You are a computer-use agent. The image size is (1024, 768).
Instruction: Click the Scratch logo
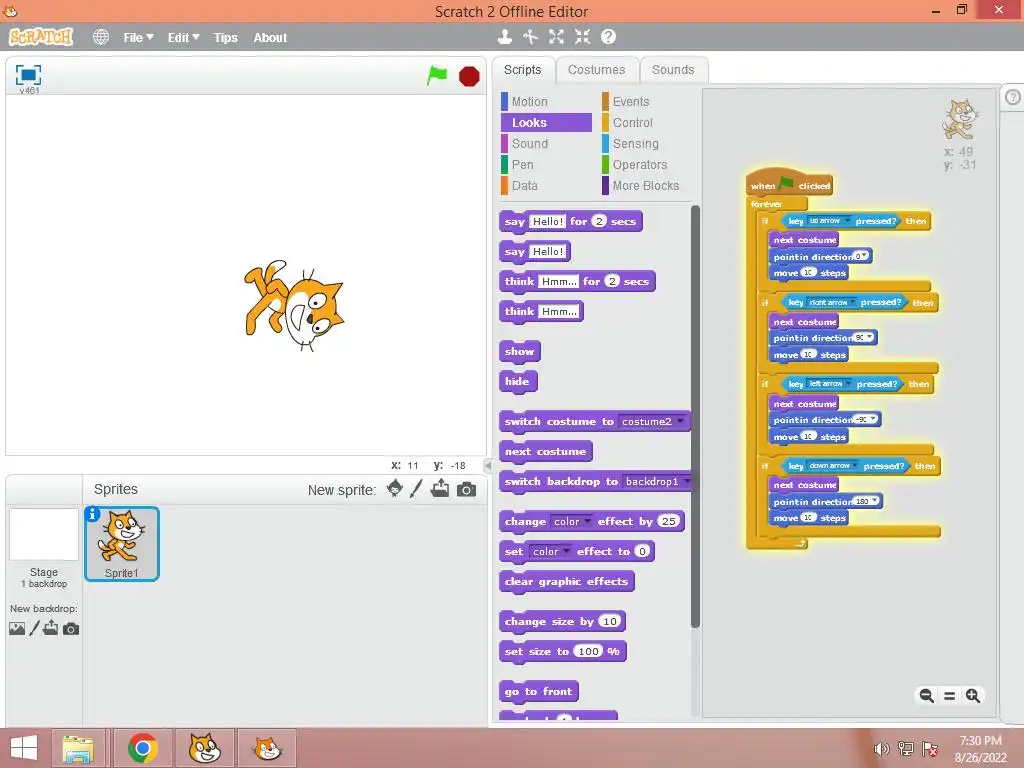(40, 37)
